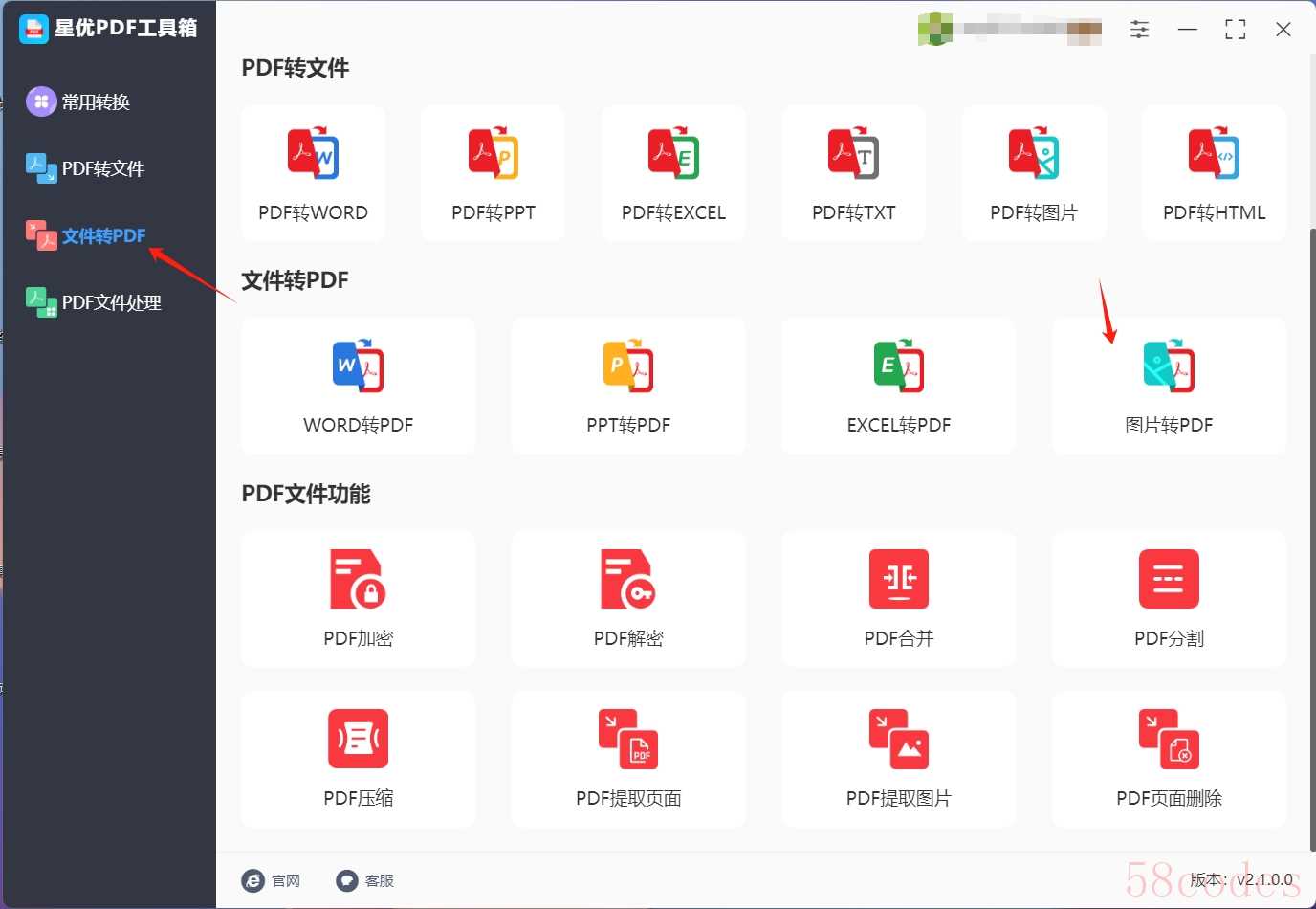Image resolution: width=1316 pixels, height=909 pixels.
Task: Select the PDF分割 split icon
Action: (x=1169, y=579)
